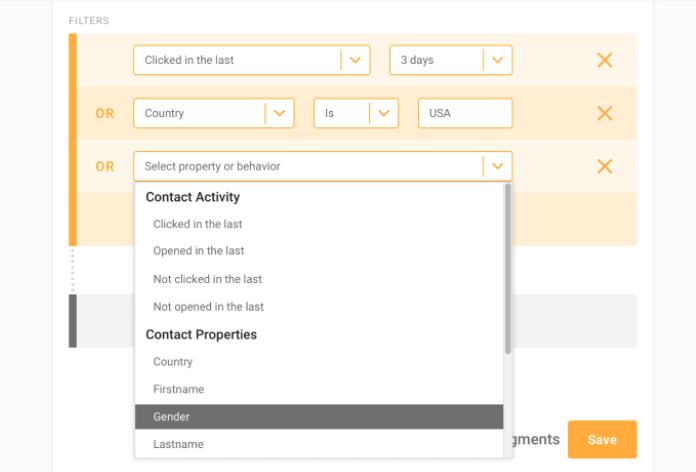Remove the empty 'Select property or behavior' filter row
Screen dimensions: 696x472
tap(605, 167)
